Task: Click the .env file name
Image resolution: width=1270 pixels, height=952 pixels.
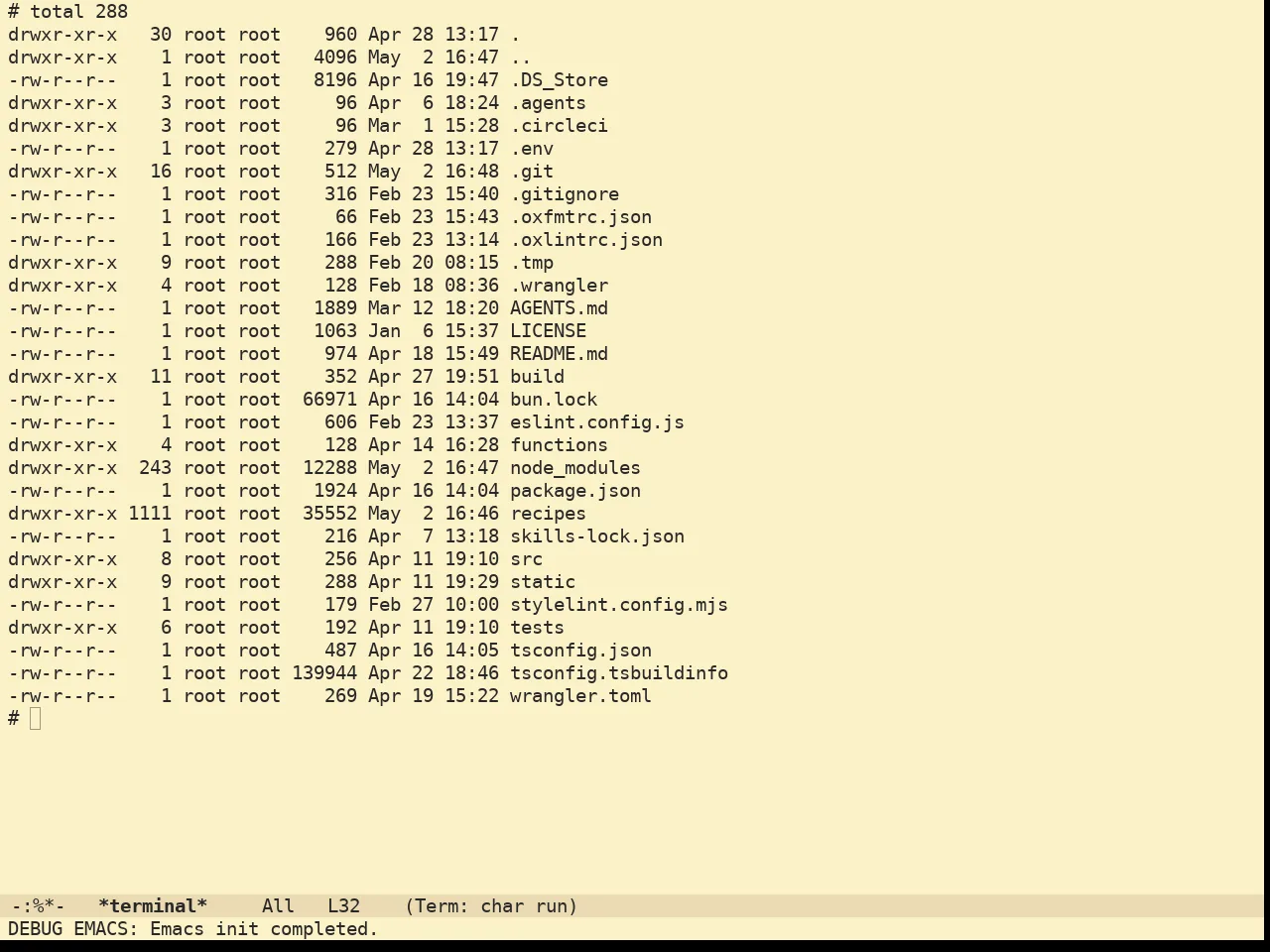Action: [532, 149]
